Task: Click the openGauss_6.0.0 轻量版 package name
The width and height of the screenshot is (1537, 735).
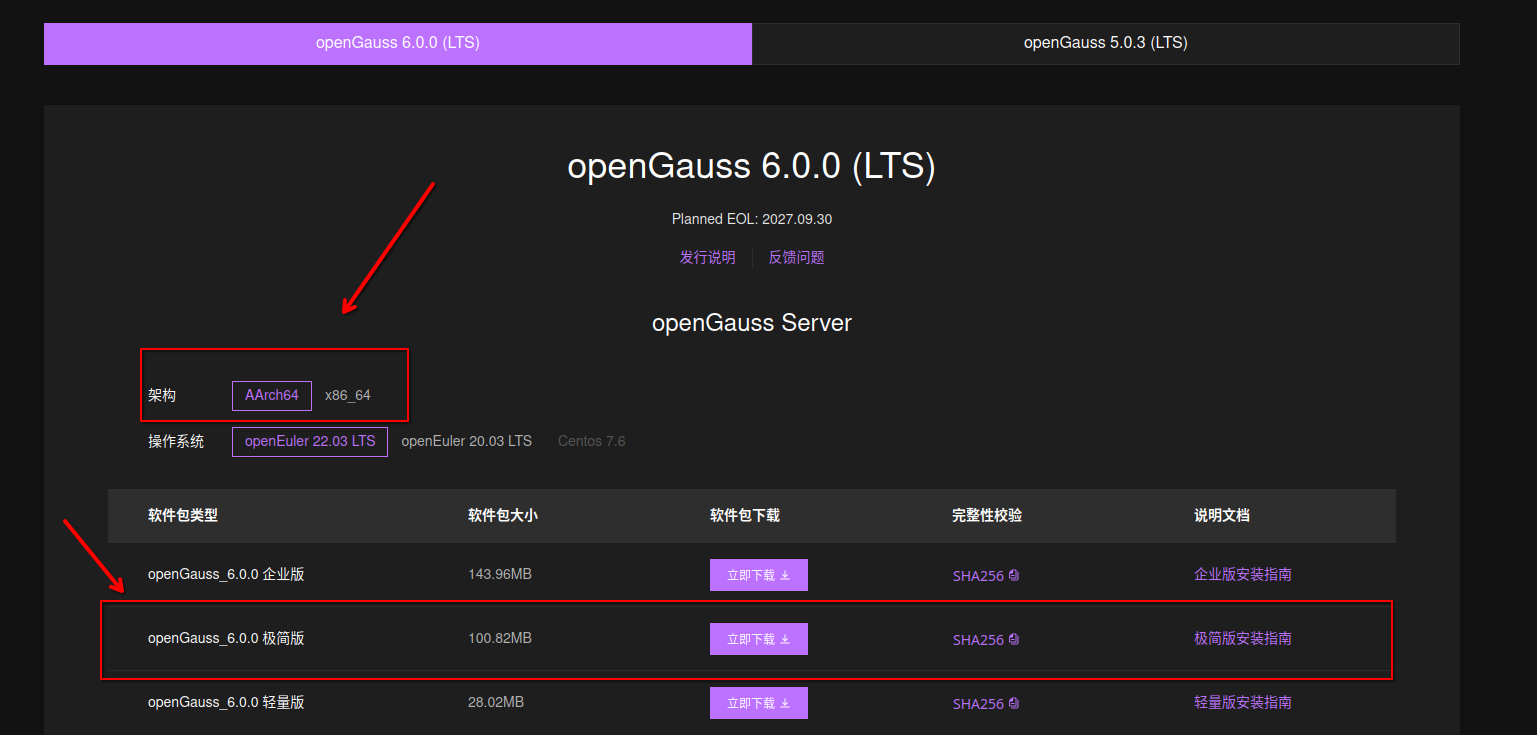Action: (226, 703)
